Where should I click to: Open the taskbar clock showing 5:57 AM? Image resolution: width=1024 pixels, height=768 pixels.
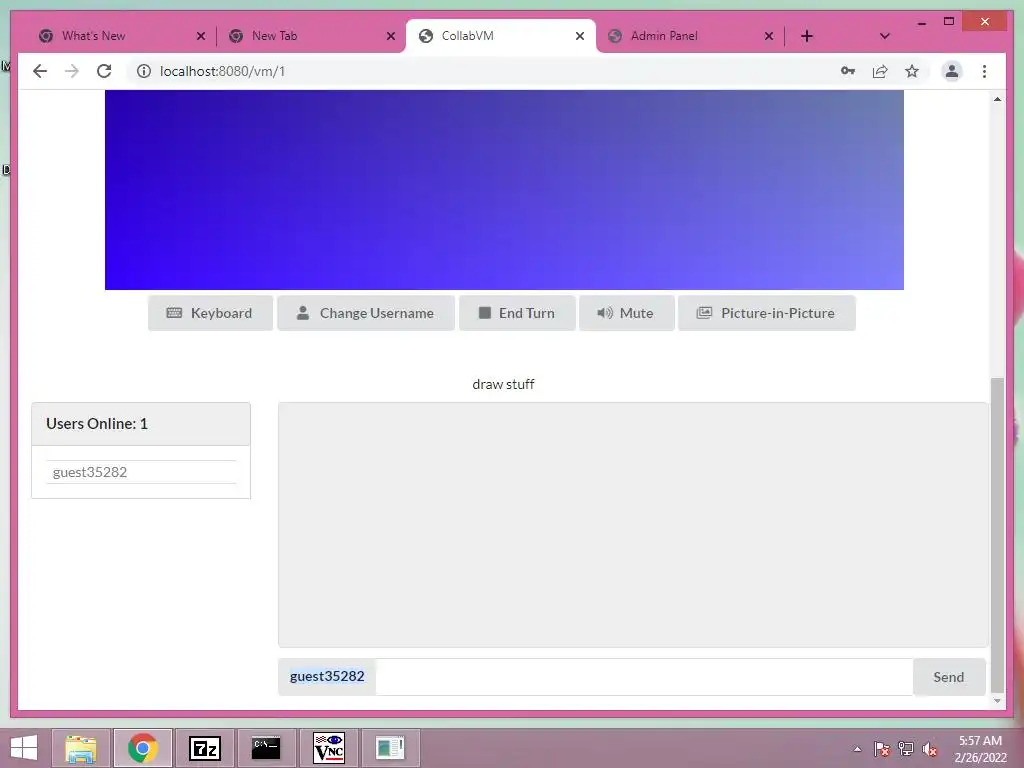click(980, 749)
